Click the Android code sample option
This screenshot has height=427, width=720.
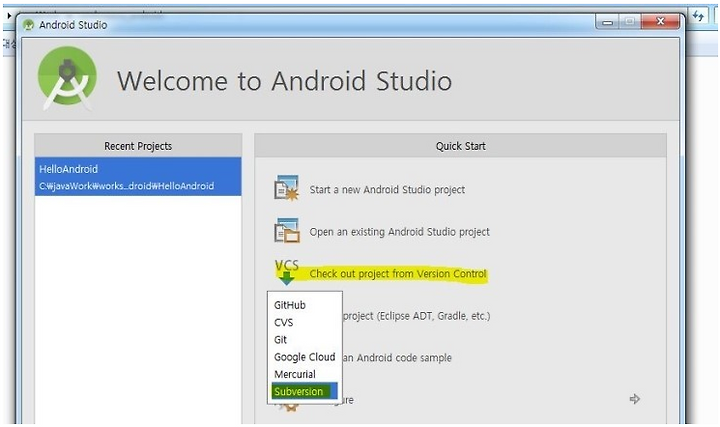[397, 358]
